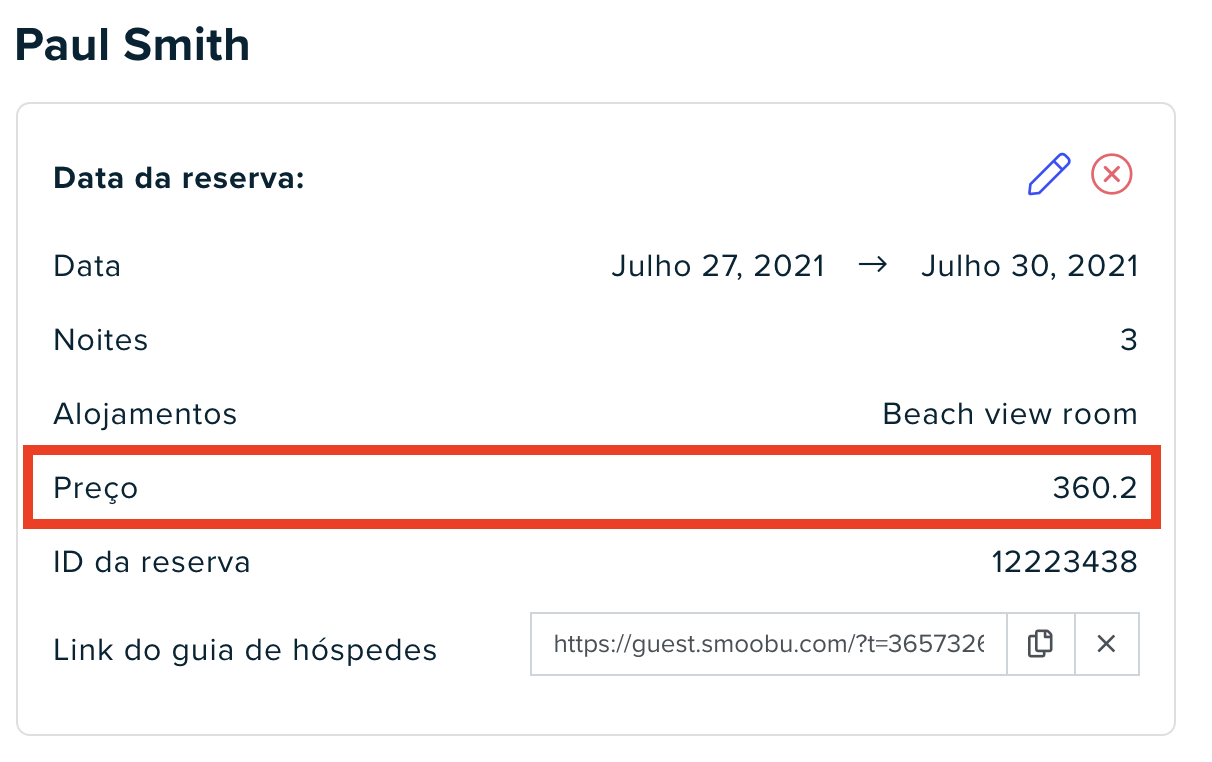The image size is (1212, 762).
Task: Select the Julho 30, 2021 end date
Action: pyautogui.click(x=1029, y=266)
